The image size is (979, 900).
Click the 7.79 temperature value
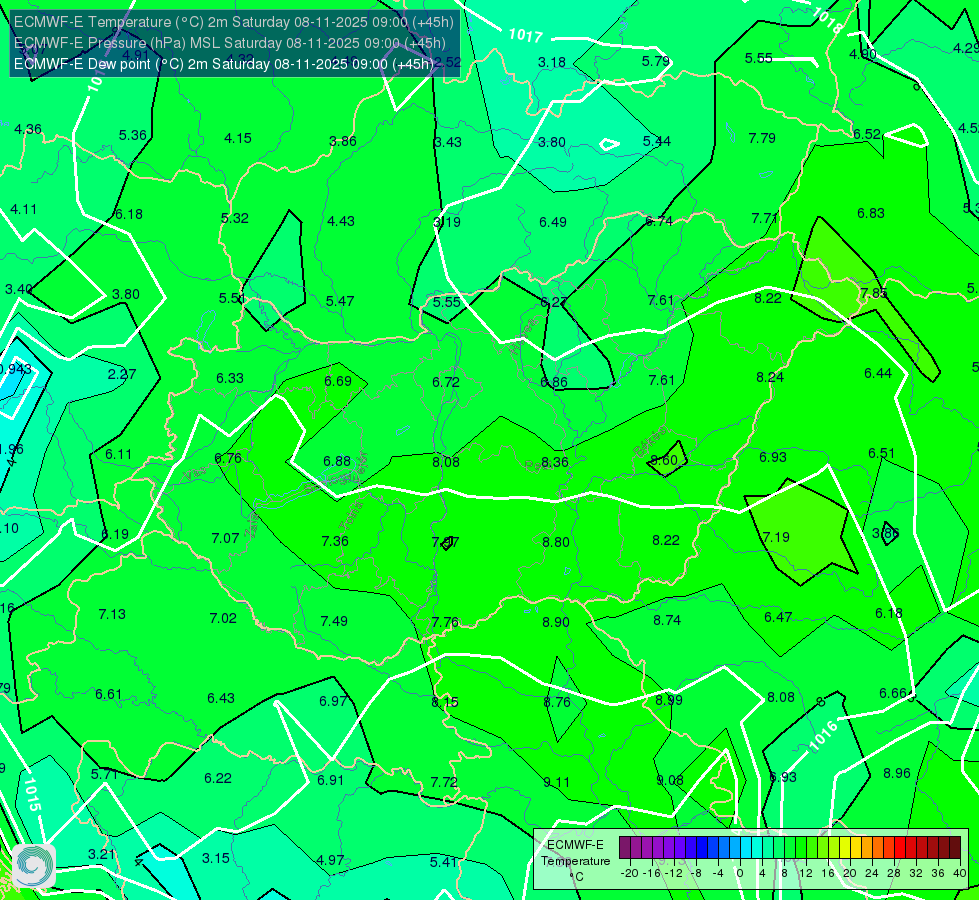tap(762, 138)
